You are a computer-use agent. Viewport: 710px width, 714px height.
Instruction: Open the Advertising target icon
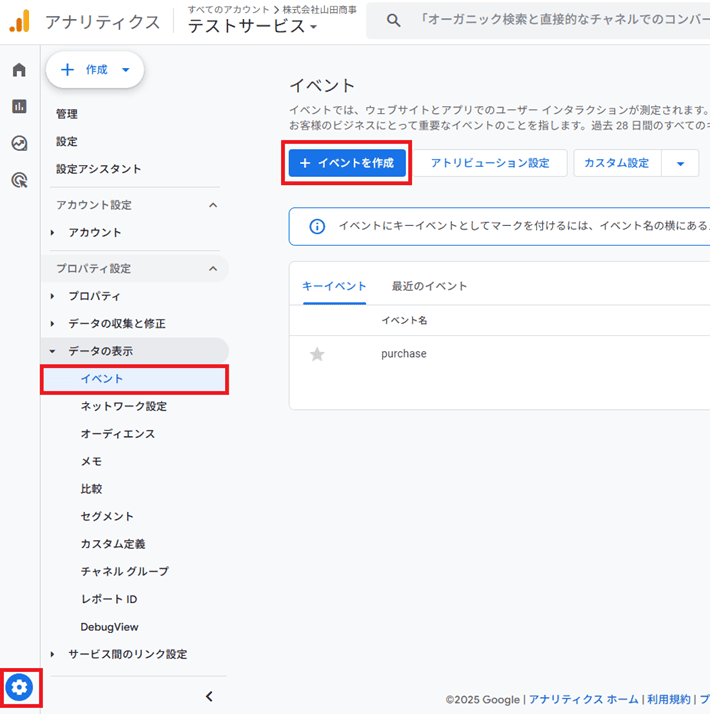(x=19, y=180)
